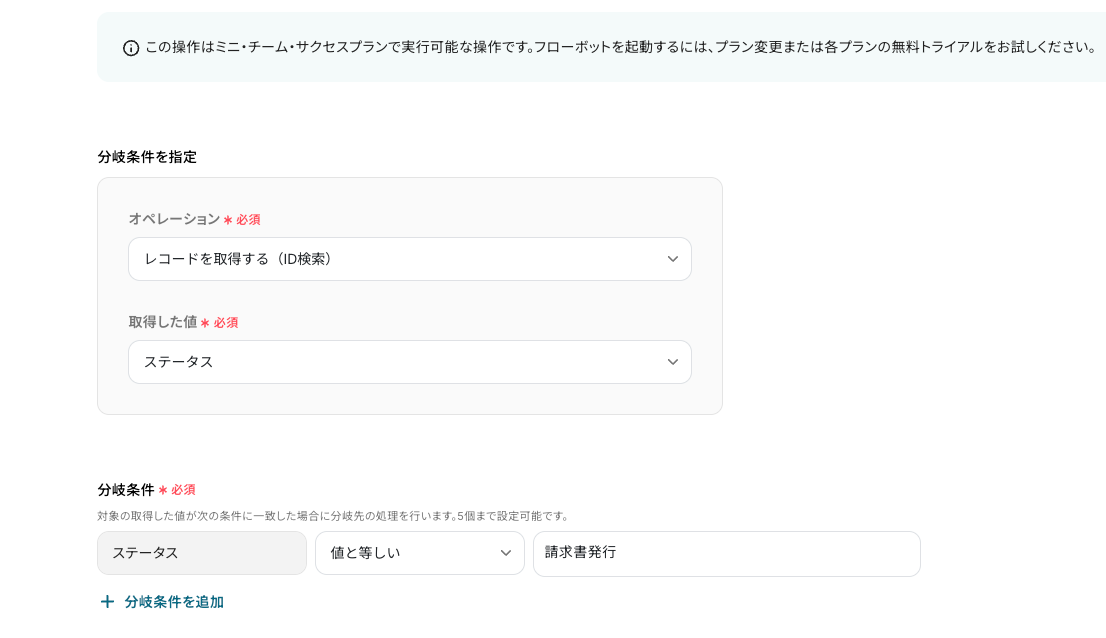This screenshot has height=638, width=1106.
Task: Add a new condition via 分岐条件を追加
Action: coord(174,602)
